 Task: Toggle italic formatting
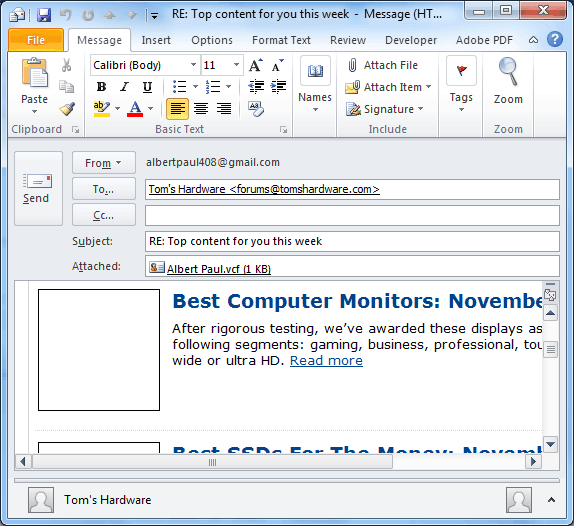tap(124, 87)
